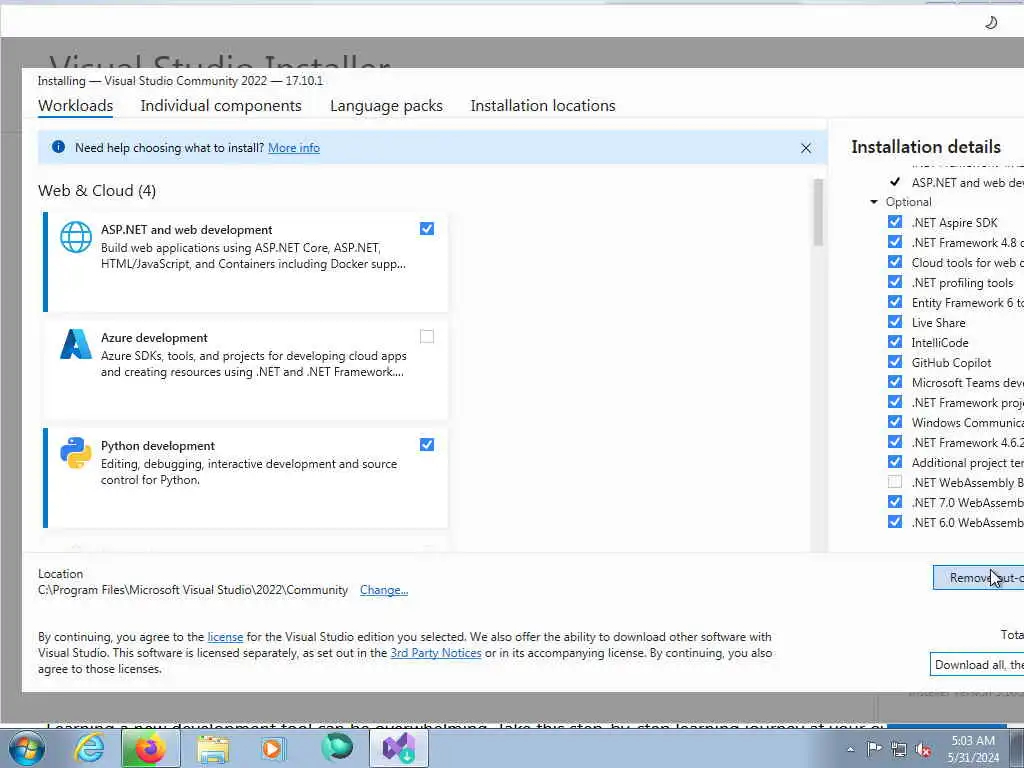Viewport: 1024px width, 768px height.
Task: Click the Change... location link
Action: point(384,590)
